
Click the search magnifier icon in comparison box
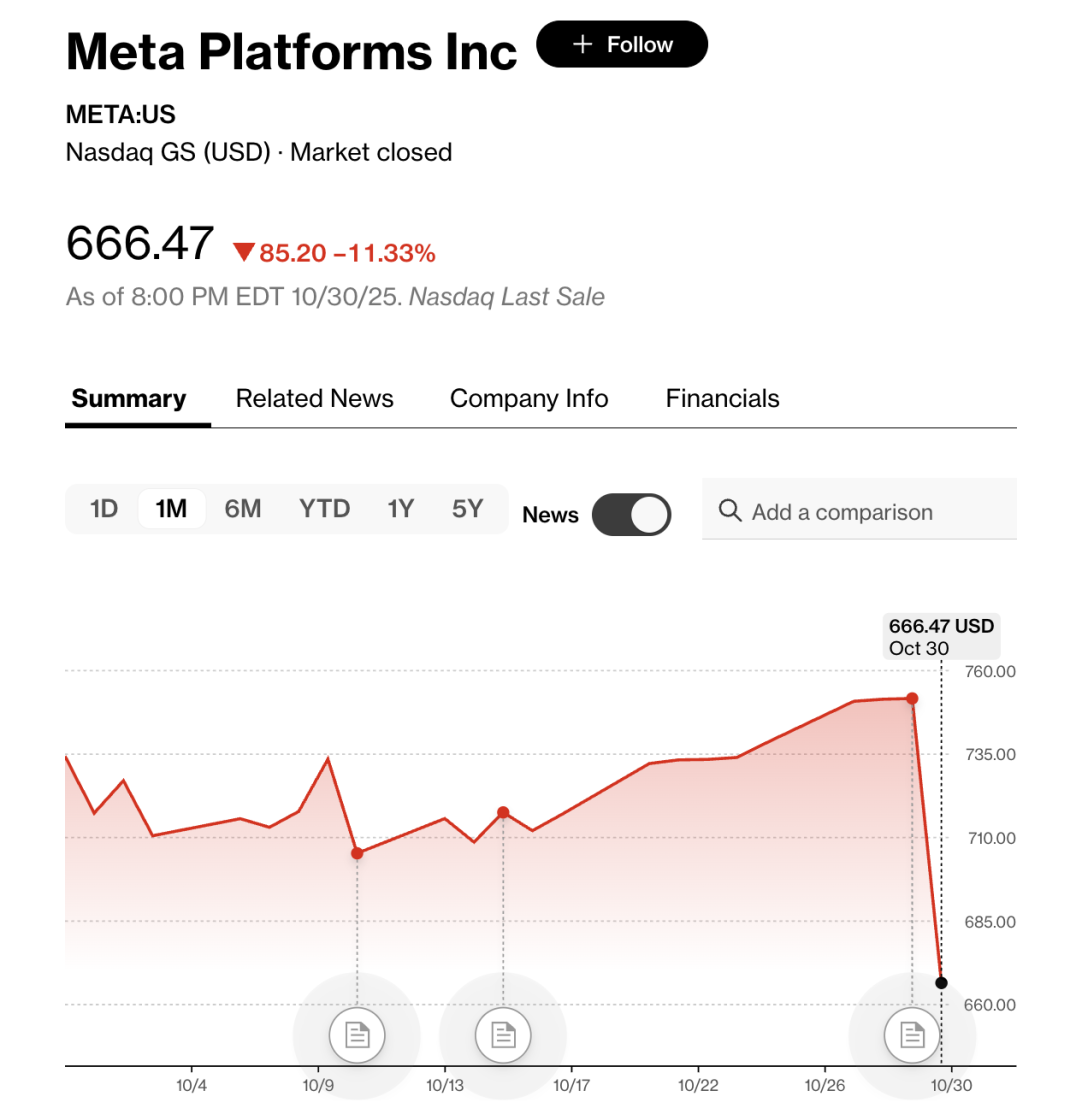coord(731,512)
